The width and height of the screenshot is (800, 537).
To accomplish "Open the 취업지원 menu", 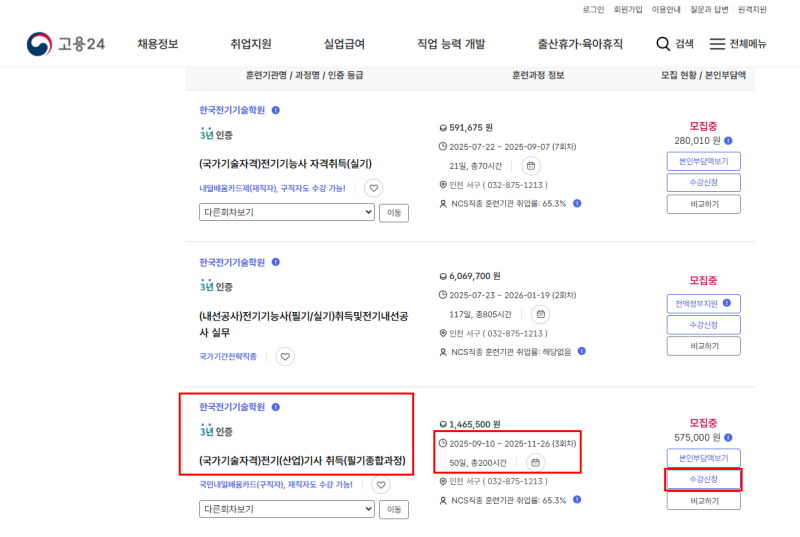I will coord(251,44).
